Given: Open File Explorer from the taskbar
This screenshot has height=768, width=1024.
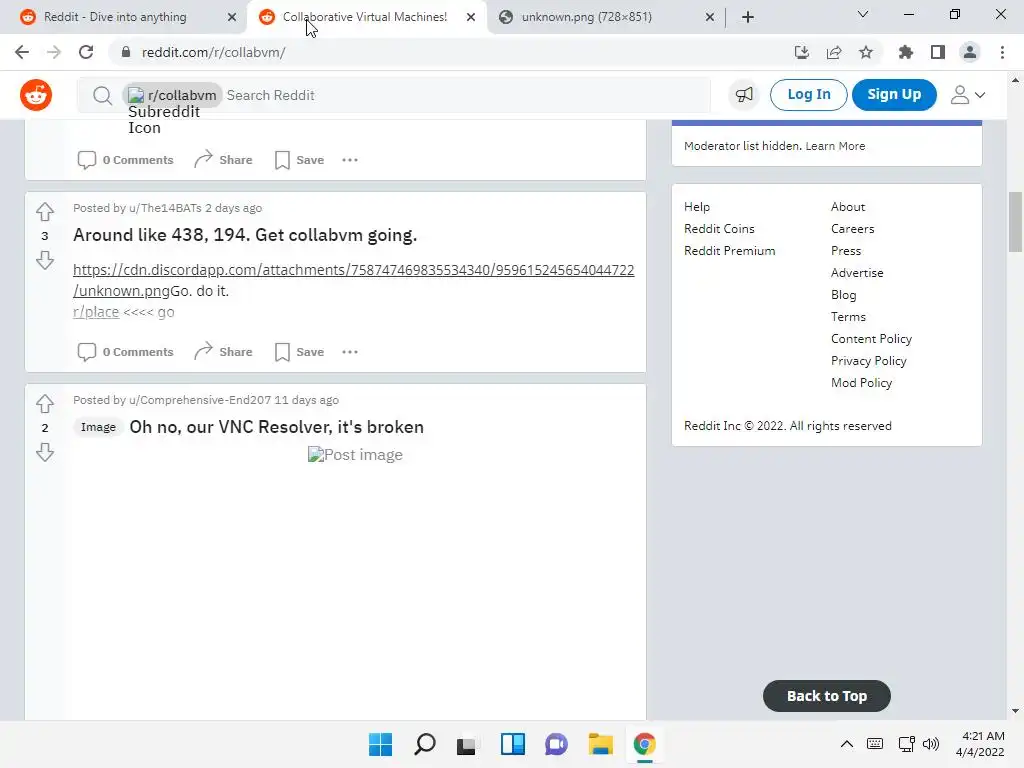Looking at the screenshot, I should (600, 744).
